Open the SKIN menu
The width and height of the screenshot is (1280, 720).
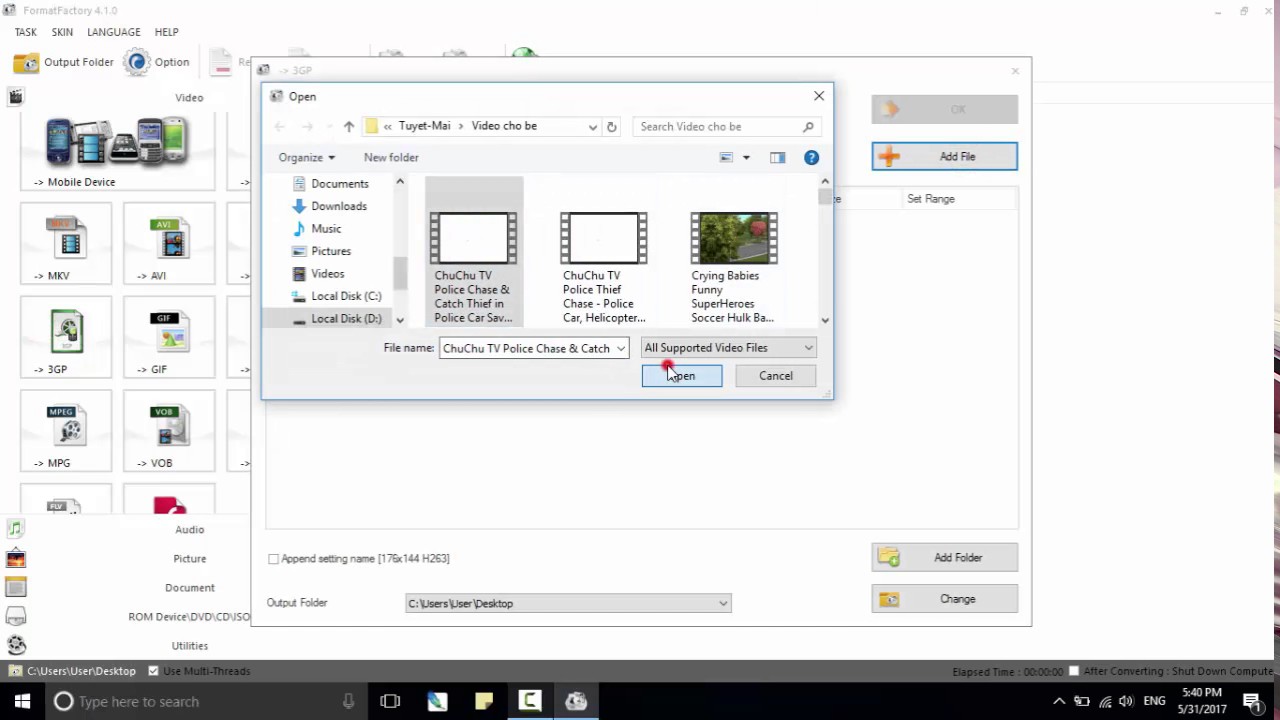[x=62, y=32]
